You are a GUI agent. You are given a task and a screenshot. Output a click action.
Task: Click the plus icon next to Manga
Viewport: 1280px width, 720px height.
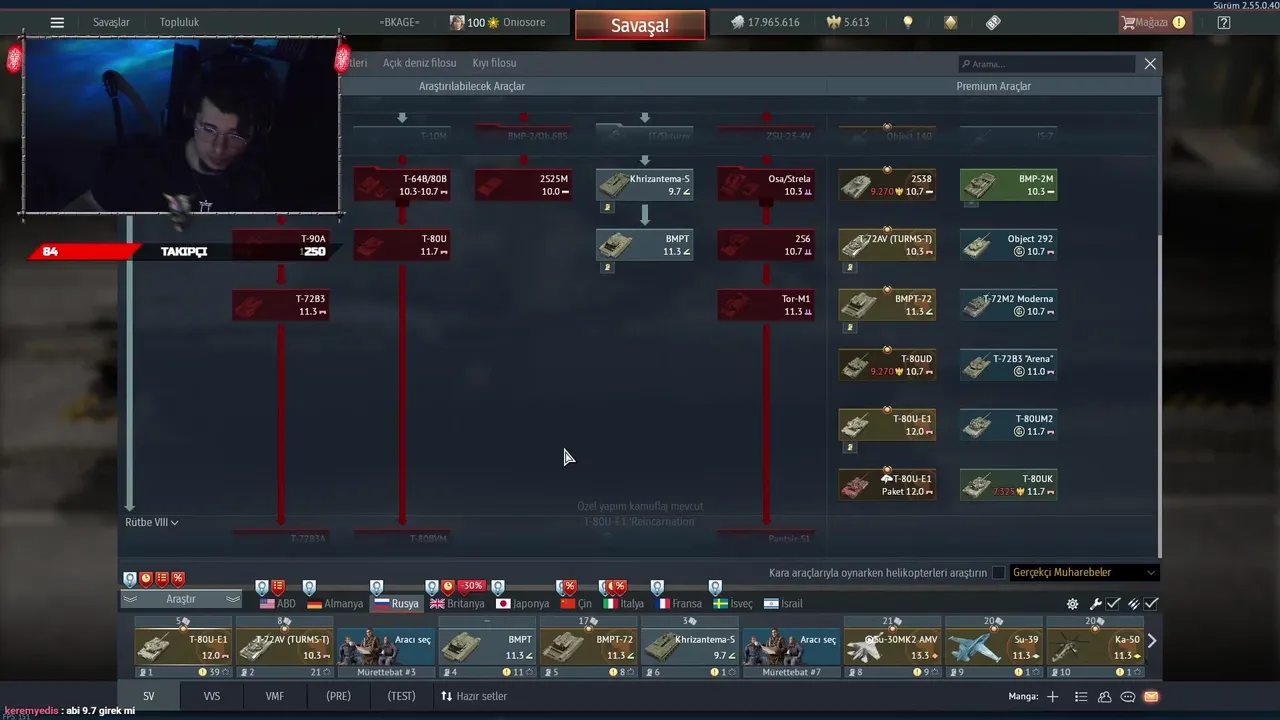point(1052,696)
